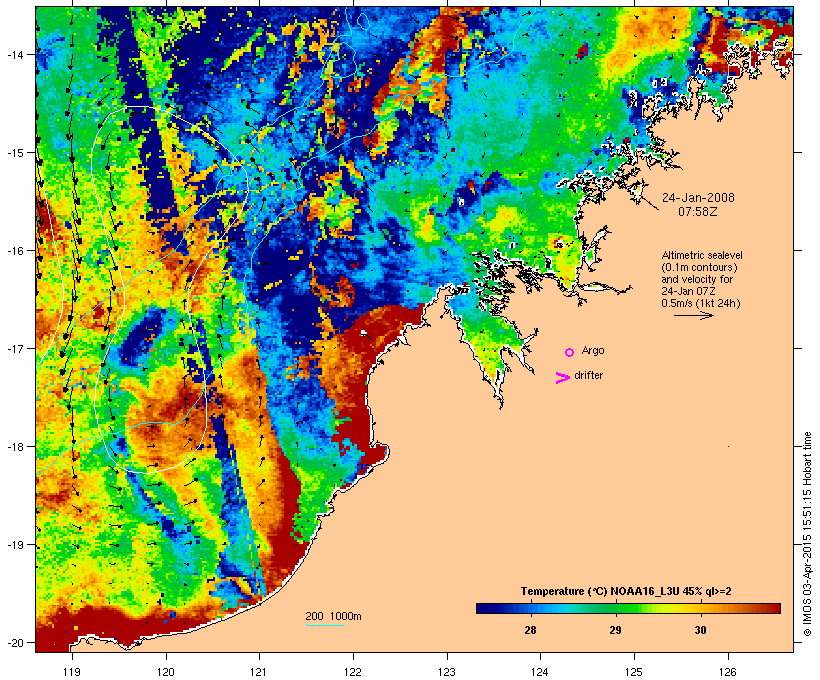Screen dimensions: 820x680
Task: Click the 'Argo' legend label
Action: pos(593,350)
